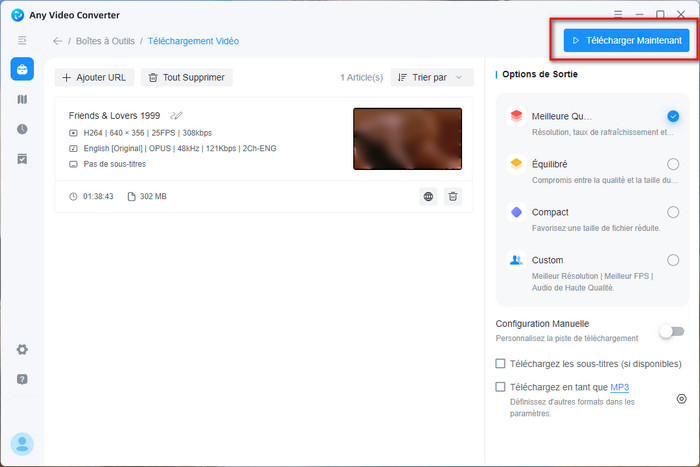700x467 pixels.
Task: Enable Téléchargez les sous-titres checkbox
Action: tap(501, 363)
